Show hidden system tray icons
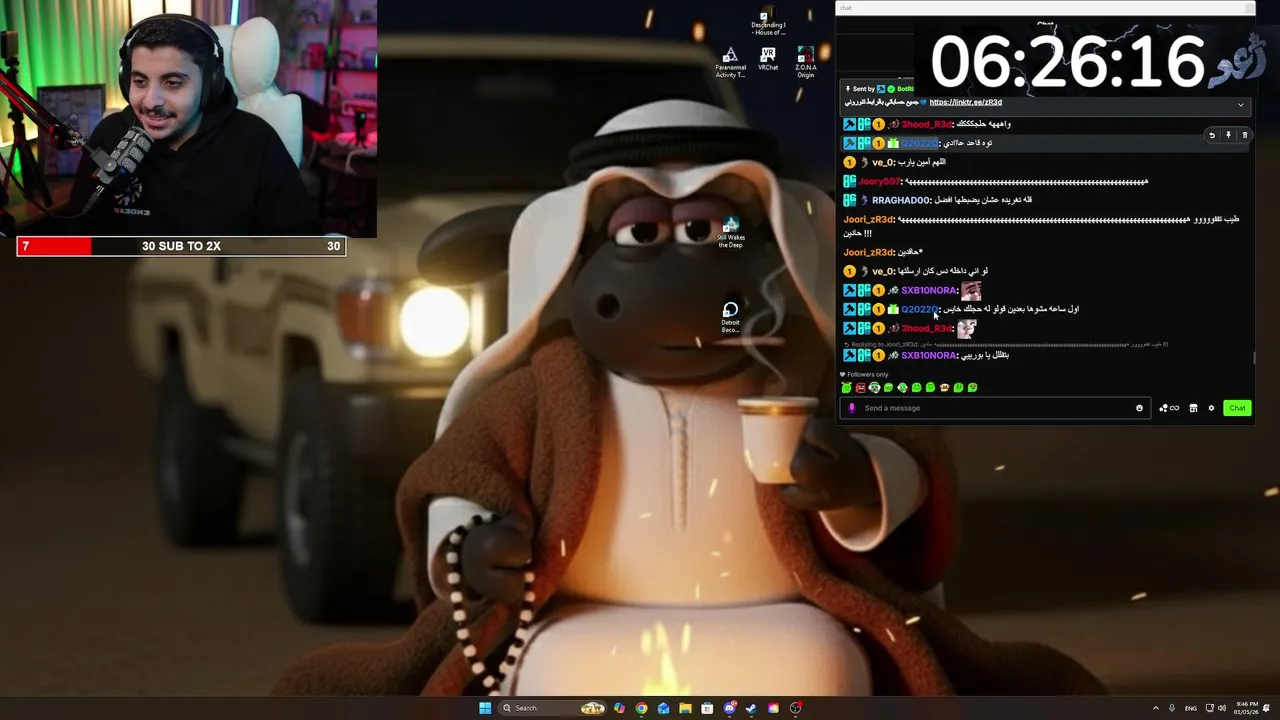Viewport: 1280px width, 720px height. (x=1156, y=708)
